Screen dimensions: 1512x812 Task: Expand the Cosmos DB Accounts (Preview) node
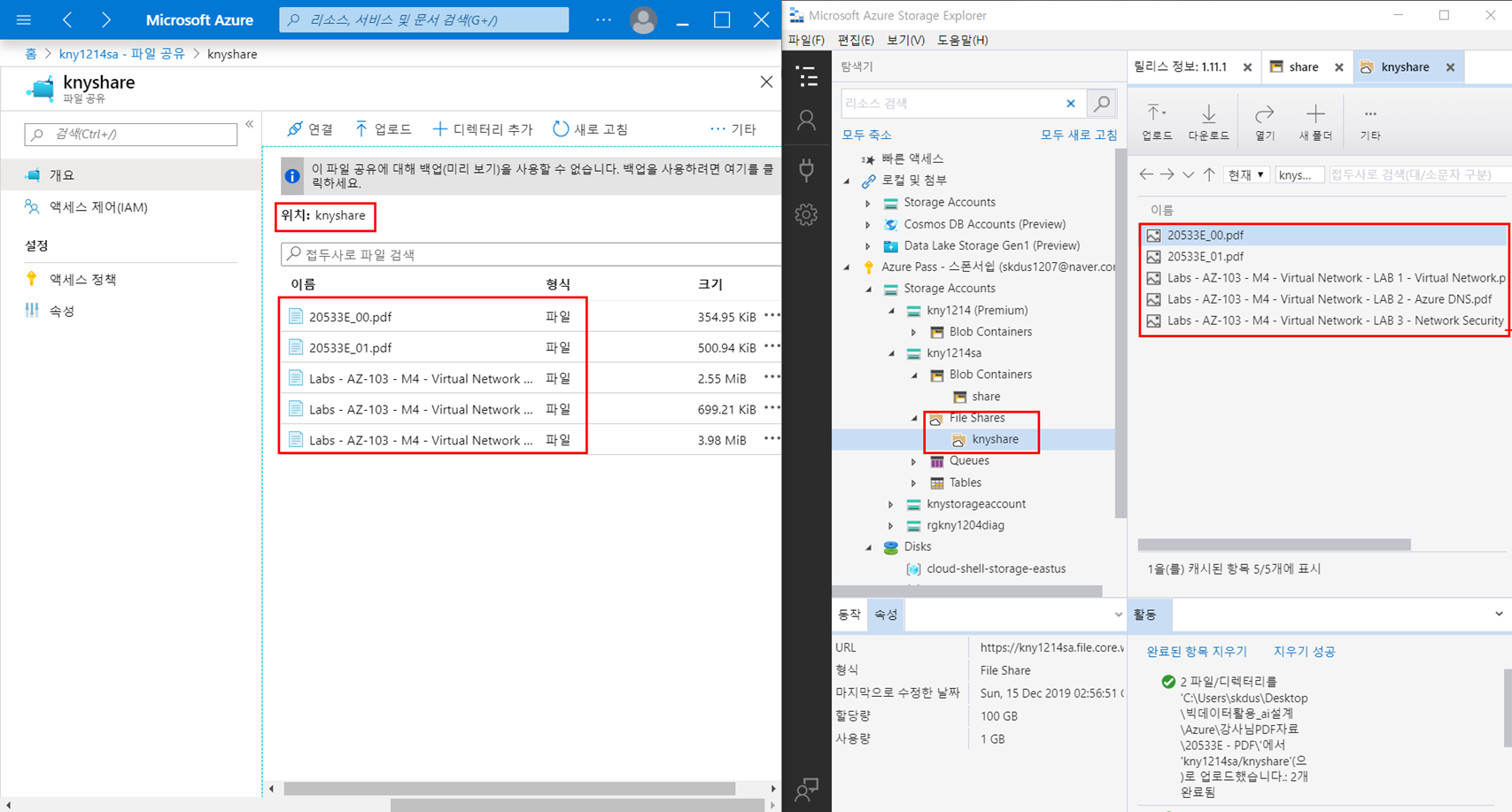tap(868, 224)
